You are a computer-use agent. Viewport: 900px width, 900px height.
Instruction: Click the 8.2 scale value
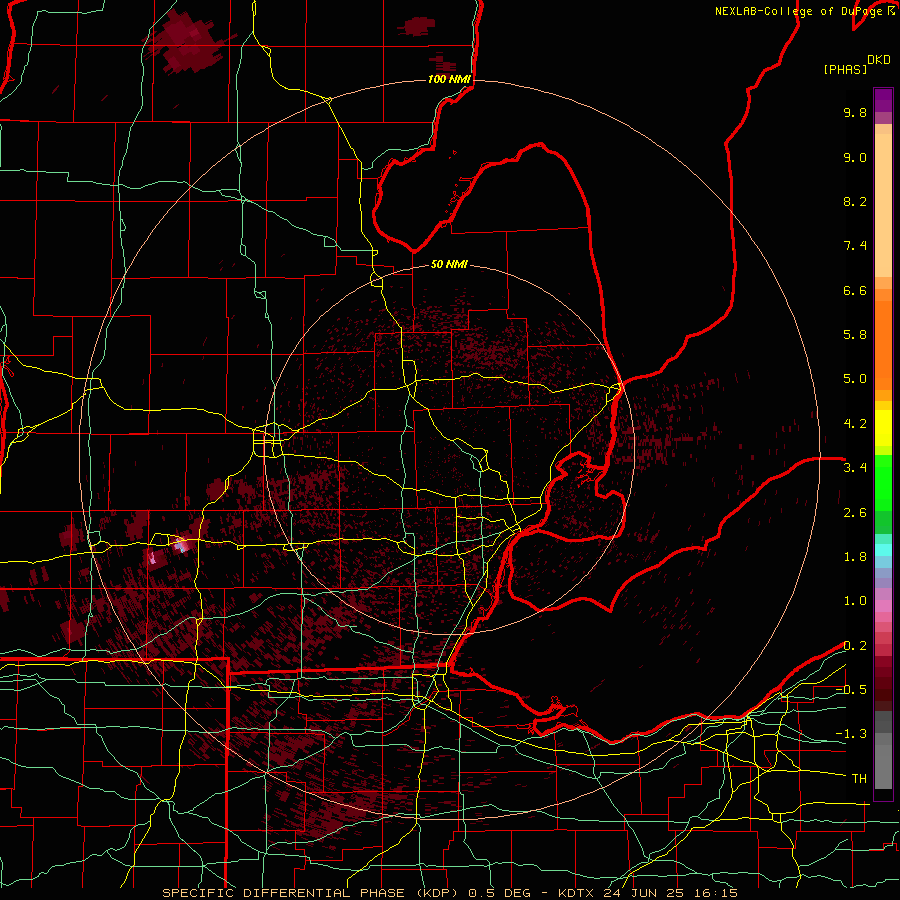[x=855, y=201]
